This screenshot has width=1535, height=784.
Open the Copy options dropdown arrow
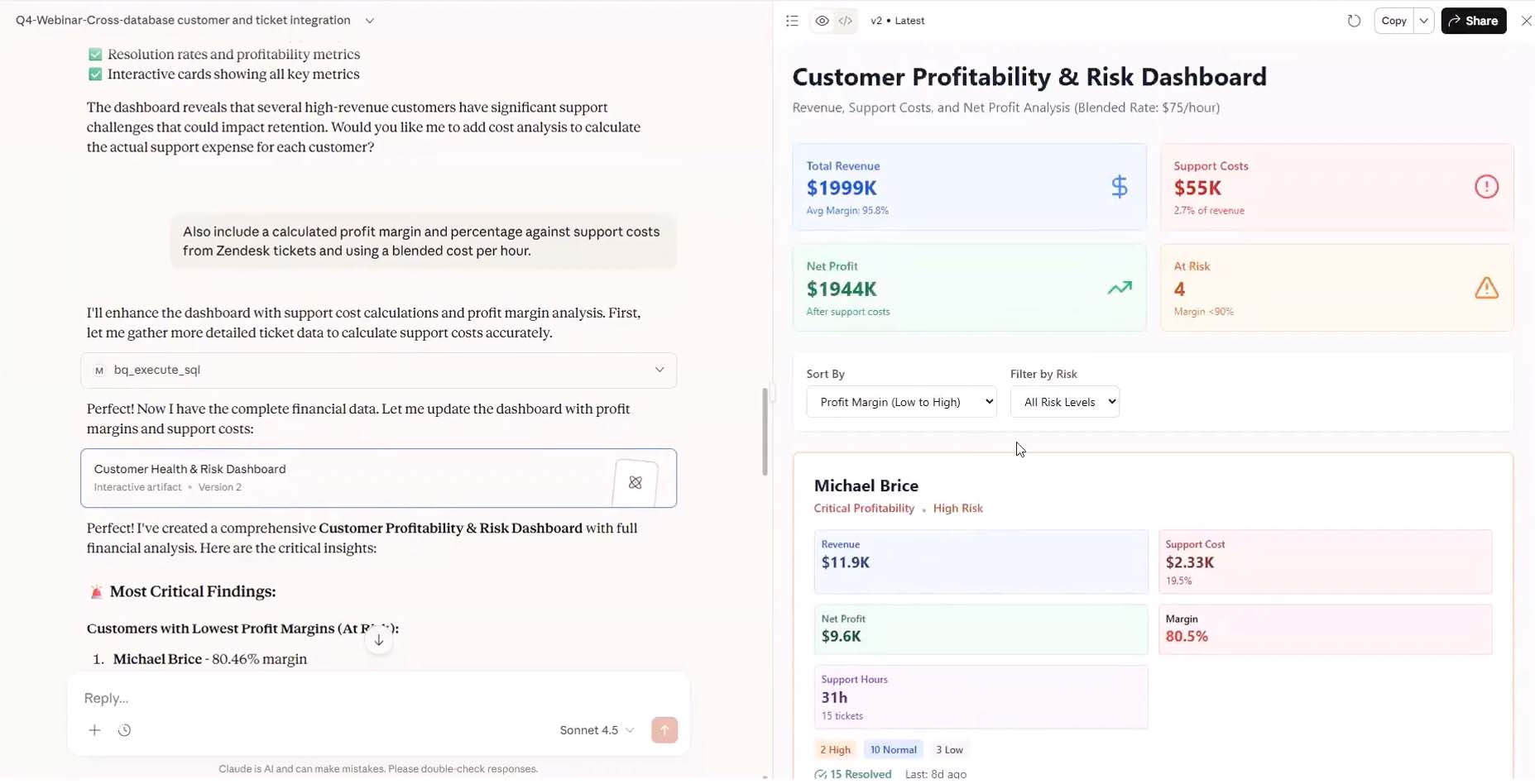pyautogui.click(x=1423, y=21)
